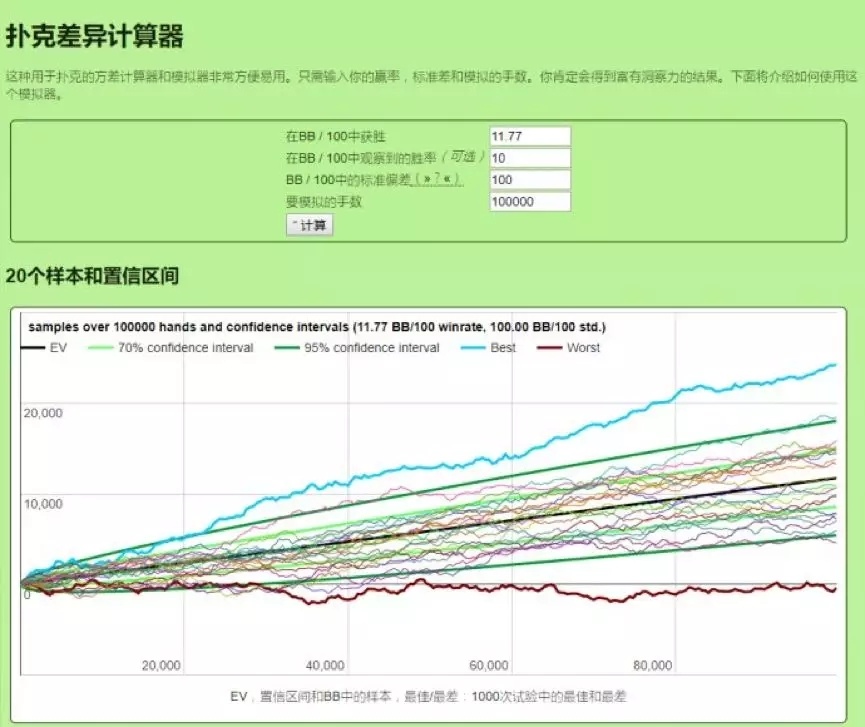This screenshot has height=727, width=865.
Task: Click the hands-to-simulate field showing 100000
Action: click(530, 202)
